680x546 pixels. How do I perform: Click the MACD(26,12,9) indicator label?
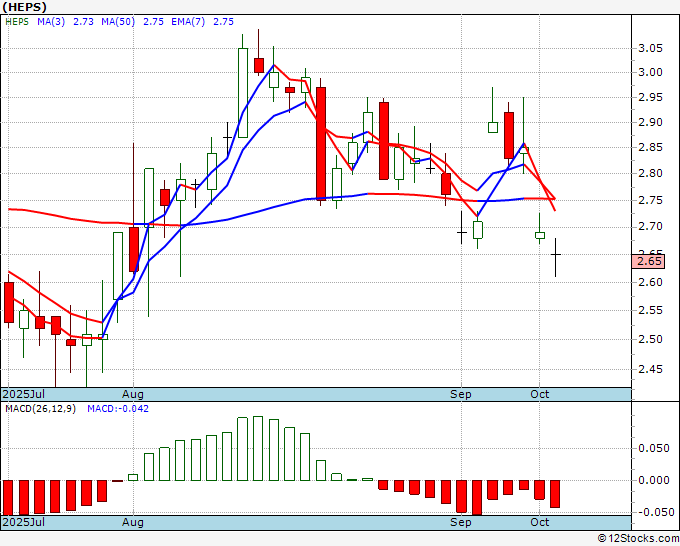tap(40, 409)
